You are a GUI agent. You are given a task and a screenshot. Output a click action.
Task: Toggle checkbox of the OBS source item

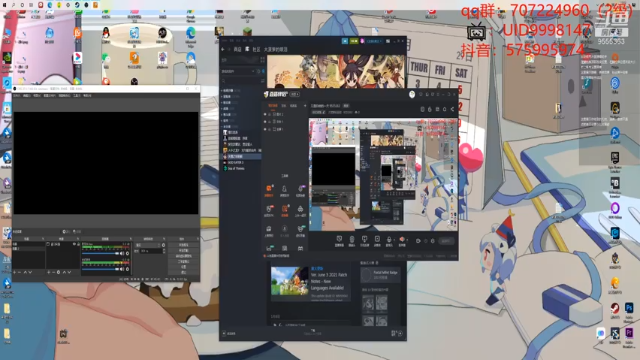click(48, 244)
